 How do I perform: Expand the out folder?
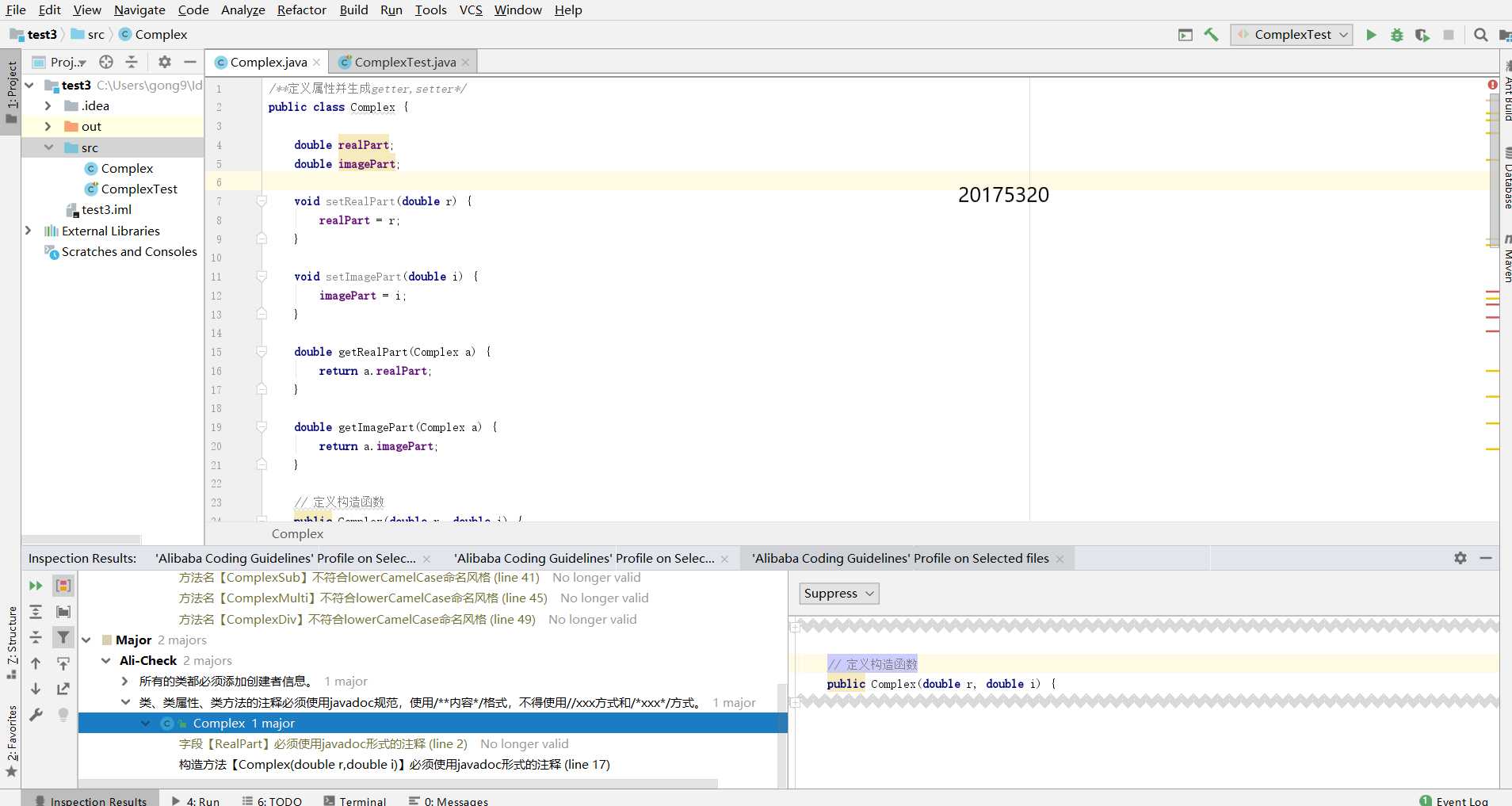tap(48, 126)
